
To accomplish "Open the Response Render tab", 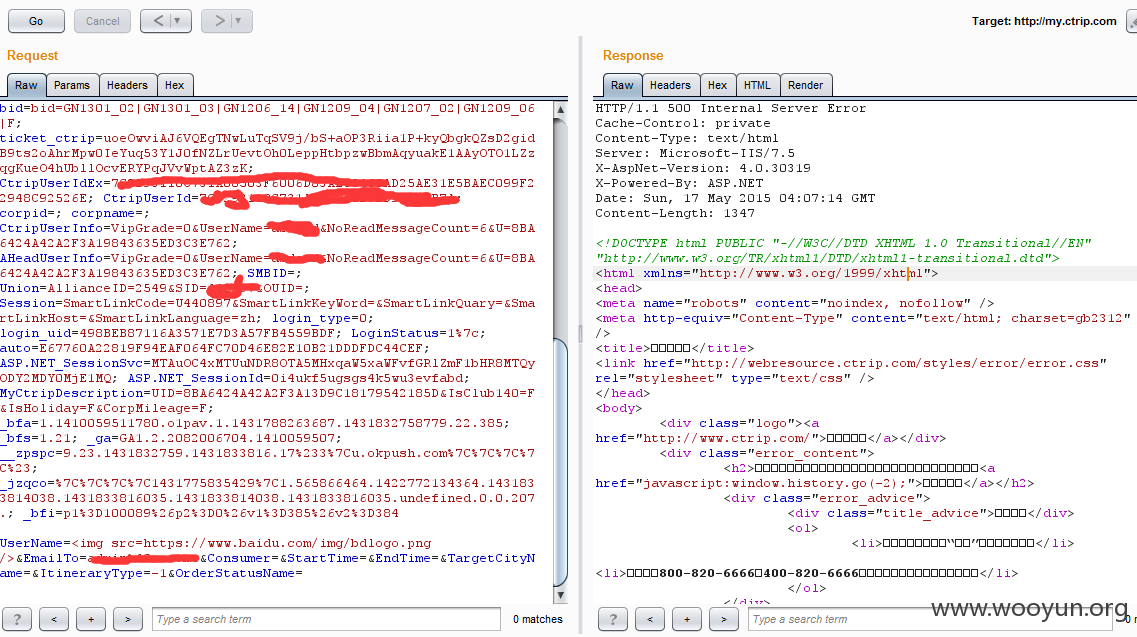I will [805, 85].
